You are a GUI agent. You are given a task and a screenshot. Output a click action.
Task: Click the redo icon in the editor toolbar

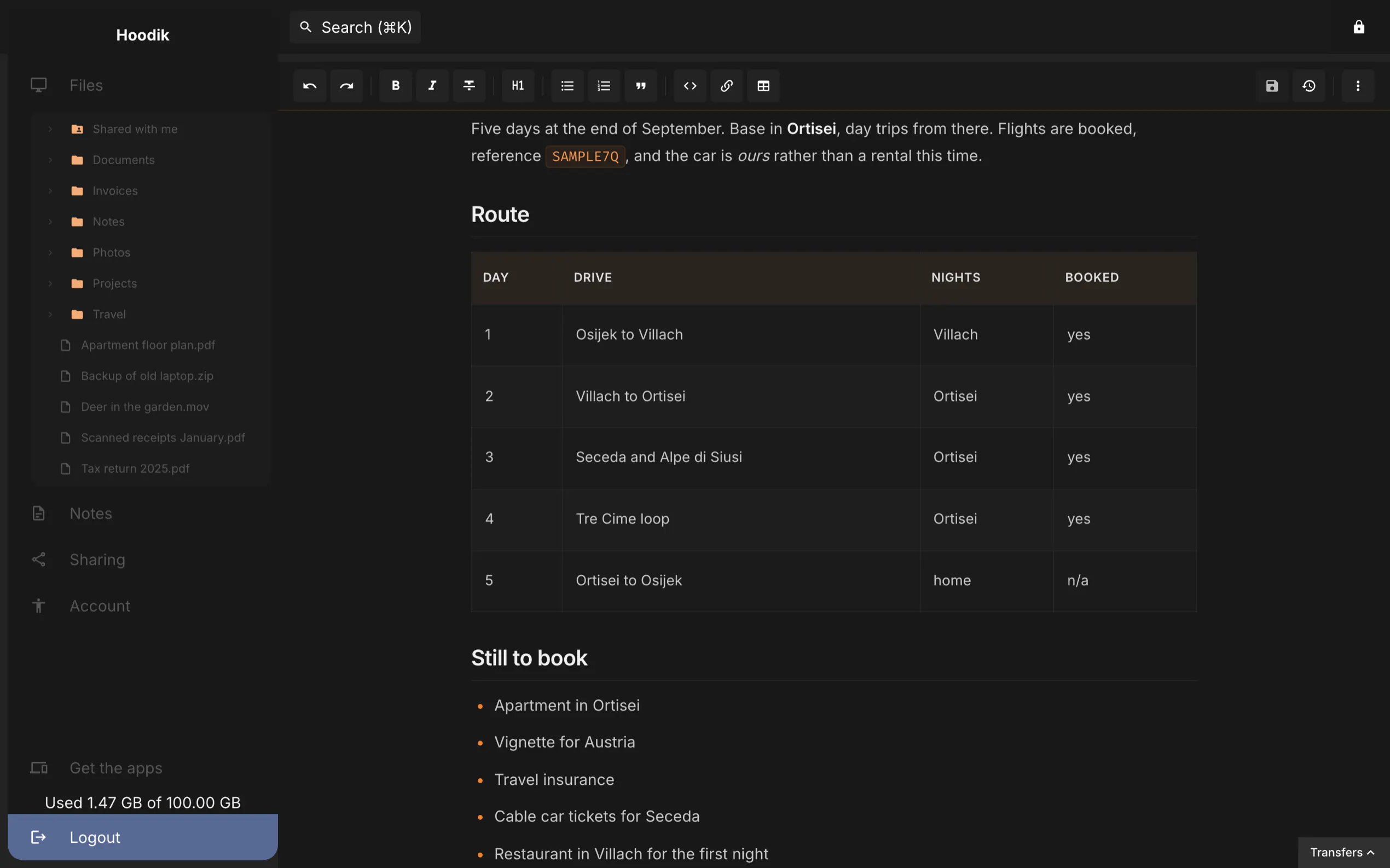click(346, 85)
